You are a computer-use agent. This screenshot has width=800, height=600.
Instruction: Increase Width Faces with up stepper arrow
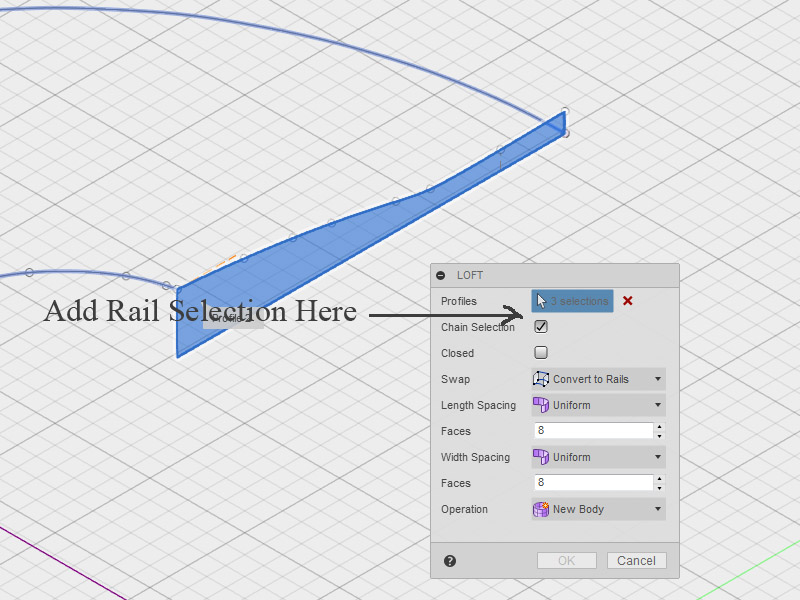tap(660, 479)
